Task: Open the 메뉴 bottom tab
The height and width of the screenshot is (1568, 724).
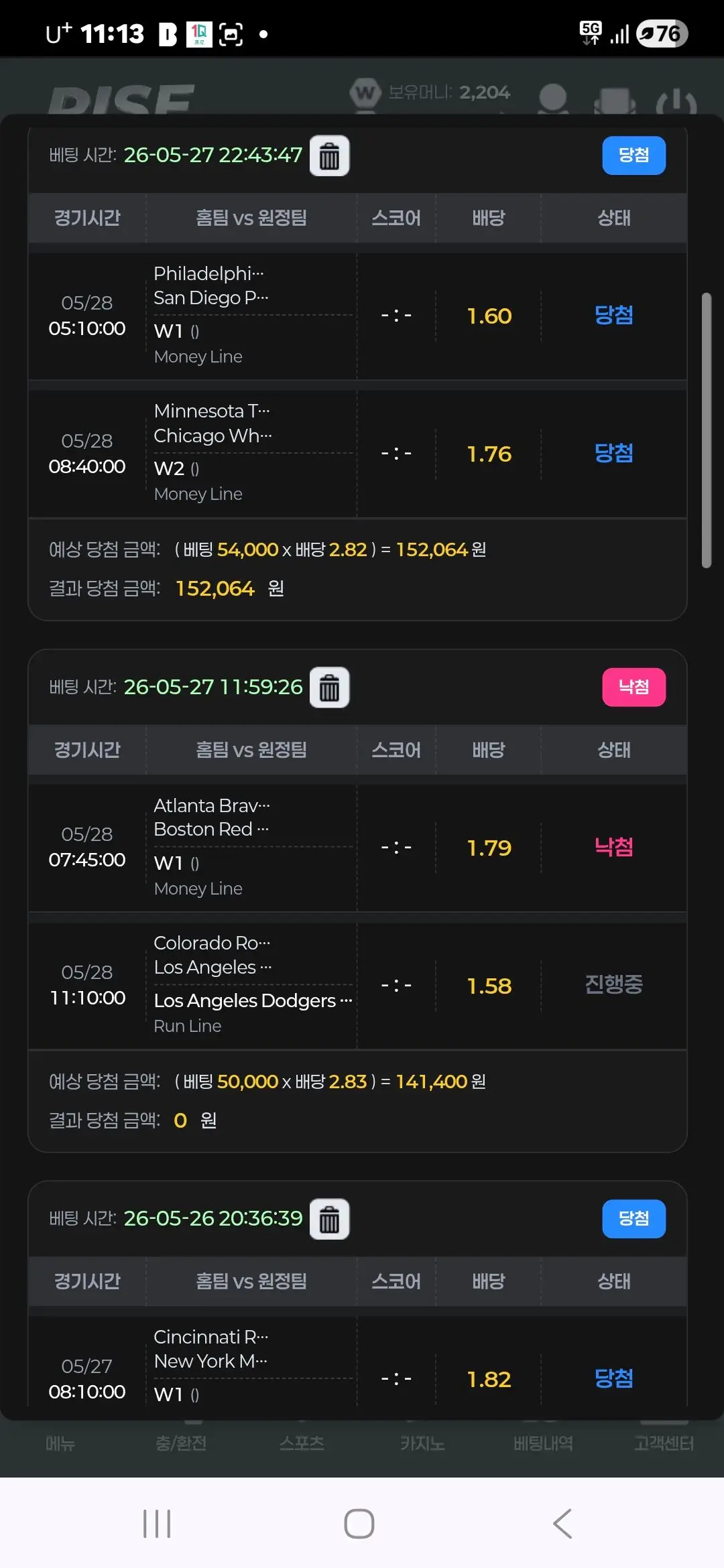Action: [x=60, y=1443]
